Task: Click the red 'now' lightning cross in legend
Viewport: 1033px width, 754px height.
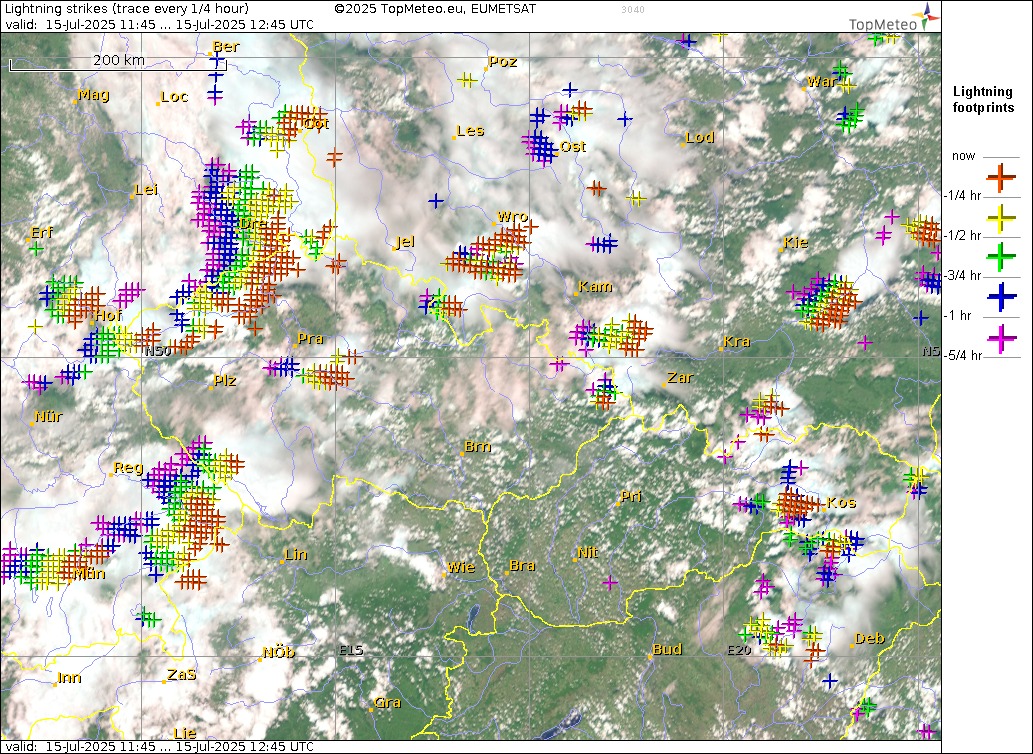Action: pyautogui.click(x=1001, y=176)
